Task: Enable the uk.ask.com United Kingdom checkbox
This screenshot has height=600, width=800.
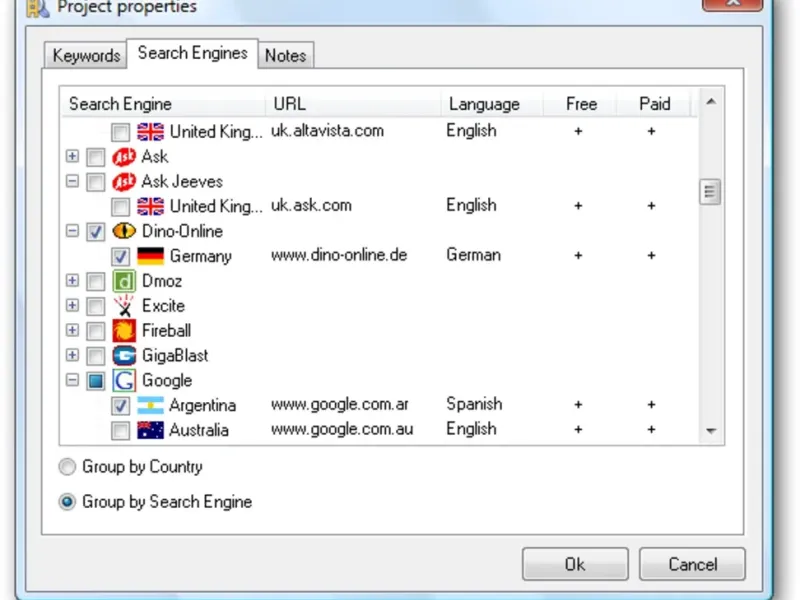Action: pyautogui.click(x=120, y=207)
